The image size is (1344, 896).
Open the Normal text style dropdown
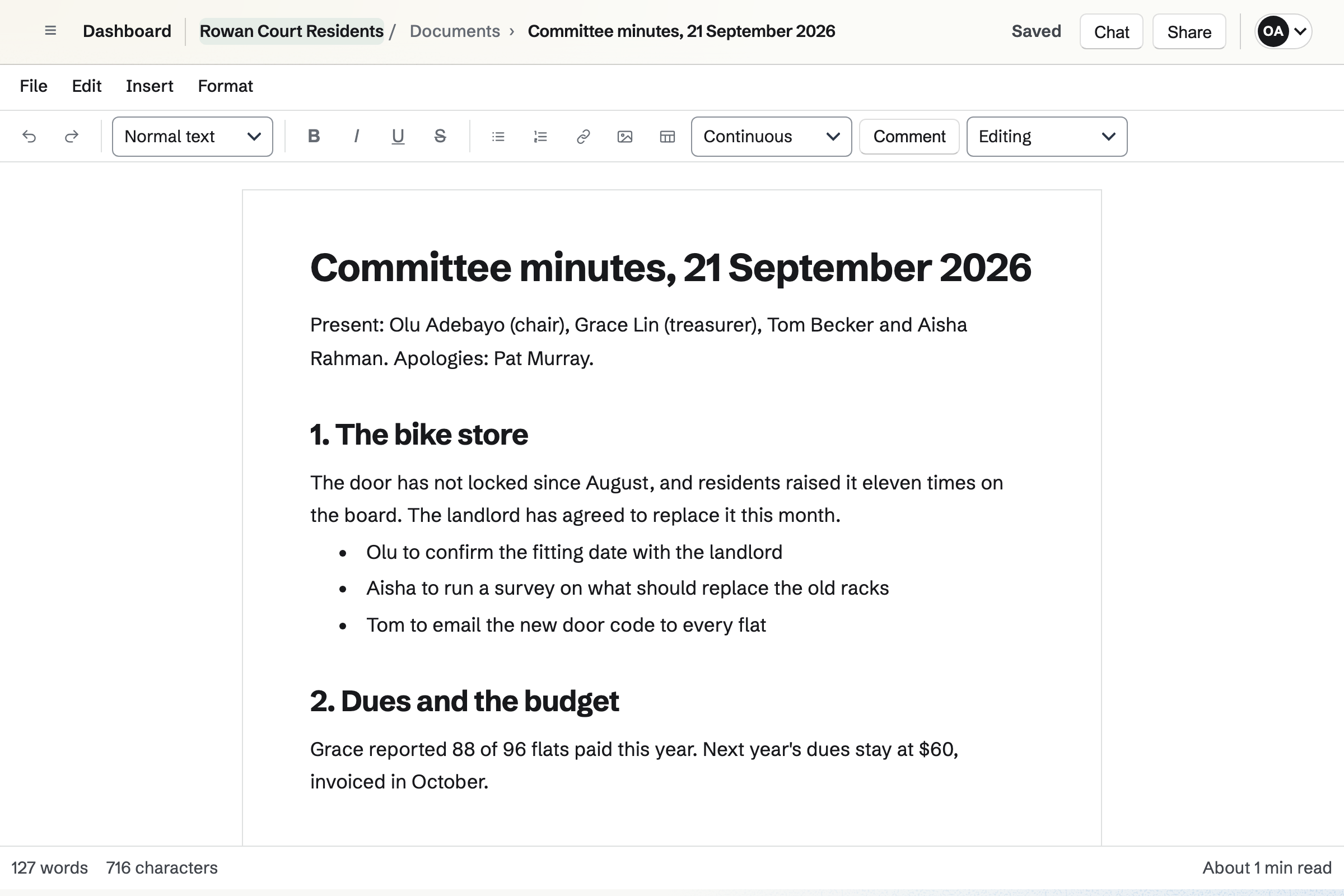193,137
